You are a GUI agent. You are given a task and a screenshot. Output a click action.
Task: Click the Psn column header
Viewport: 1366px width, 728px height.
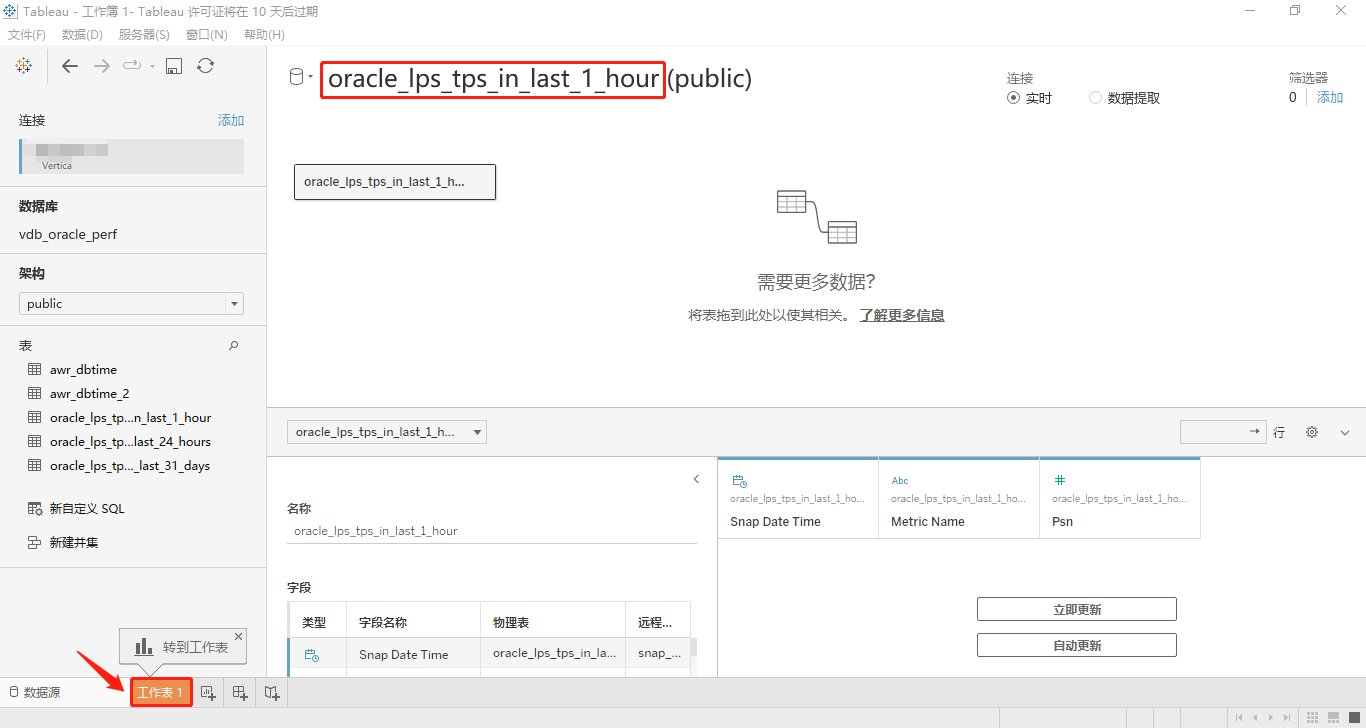(x=1120, y=498)
